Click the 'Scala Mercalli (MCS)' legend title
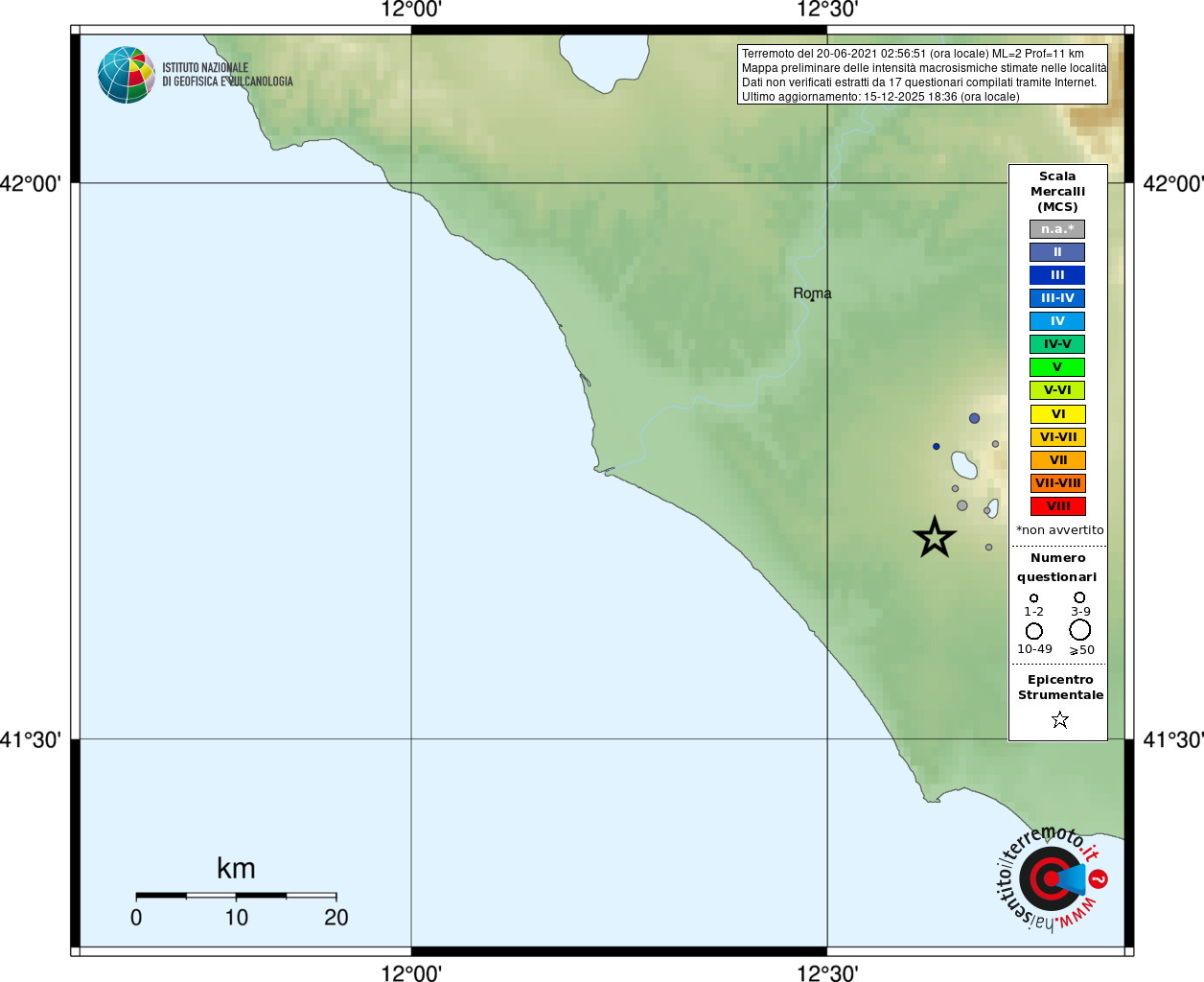The height and width of the screenshot is (982, 1204). tap(1057, 192)
